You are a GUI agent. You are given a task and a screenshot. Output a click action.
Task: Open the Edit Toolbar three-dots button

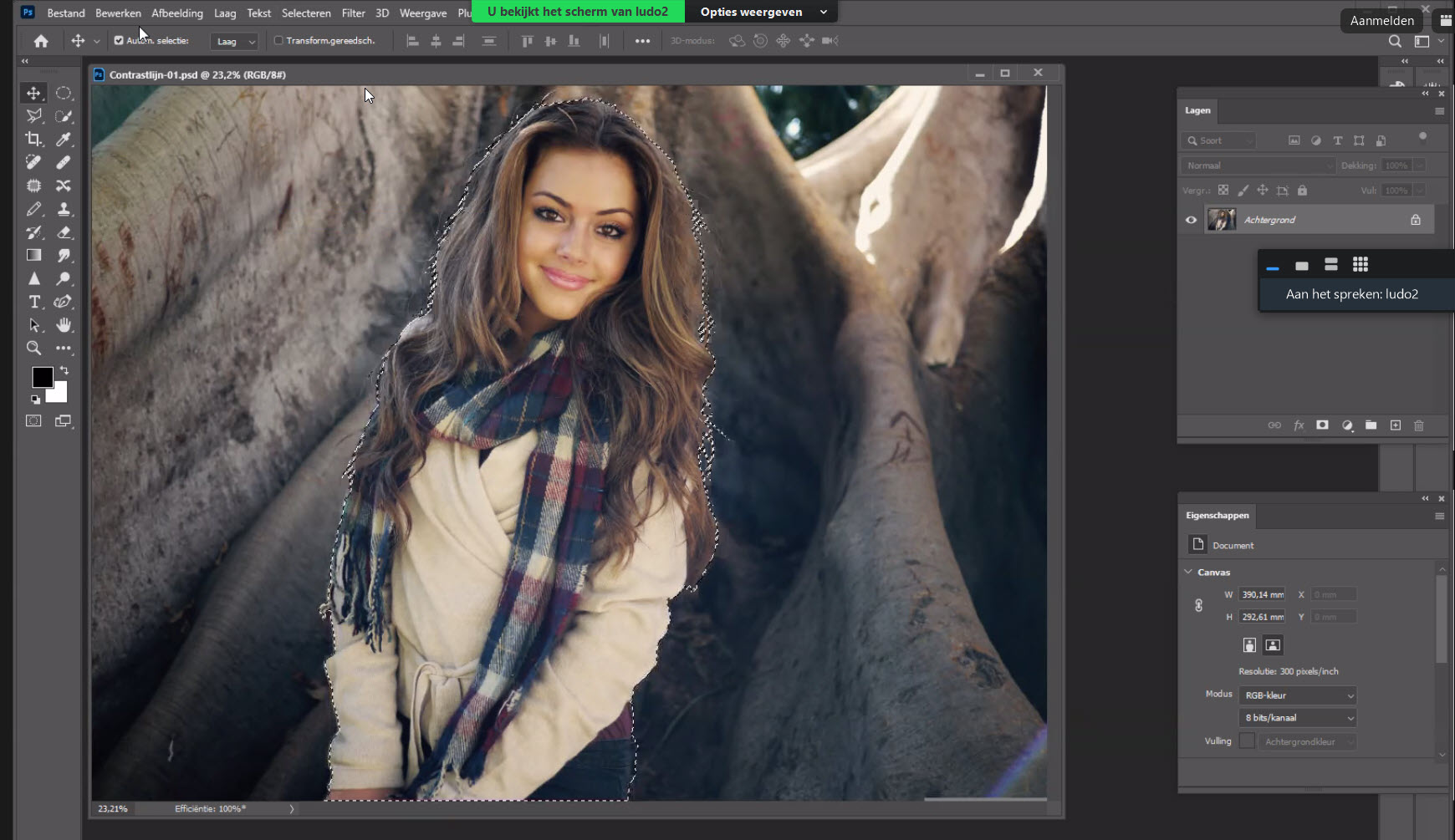click(64, 348)
